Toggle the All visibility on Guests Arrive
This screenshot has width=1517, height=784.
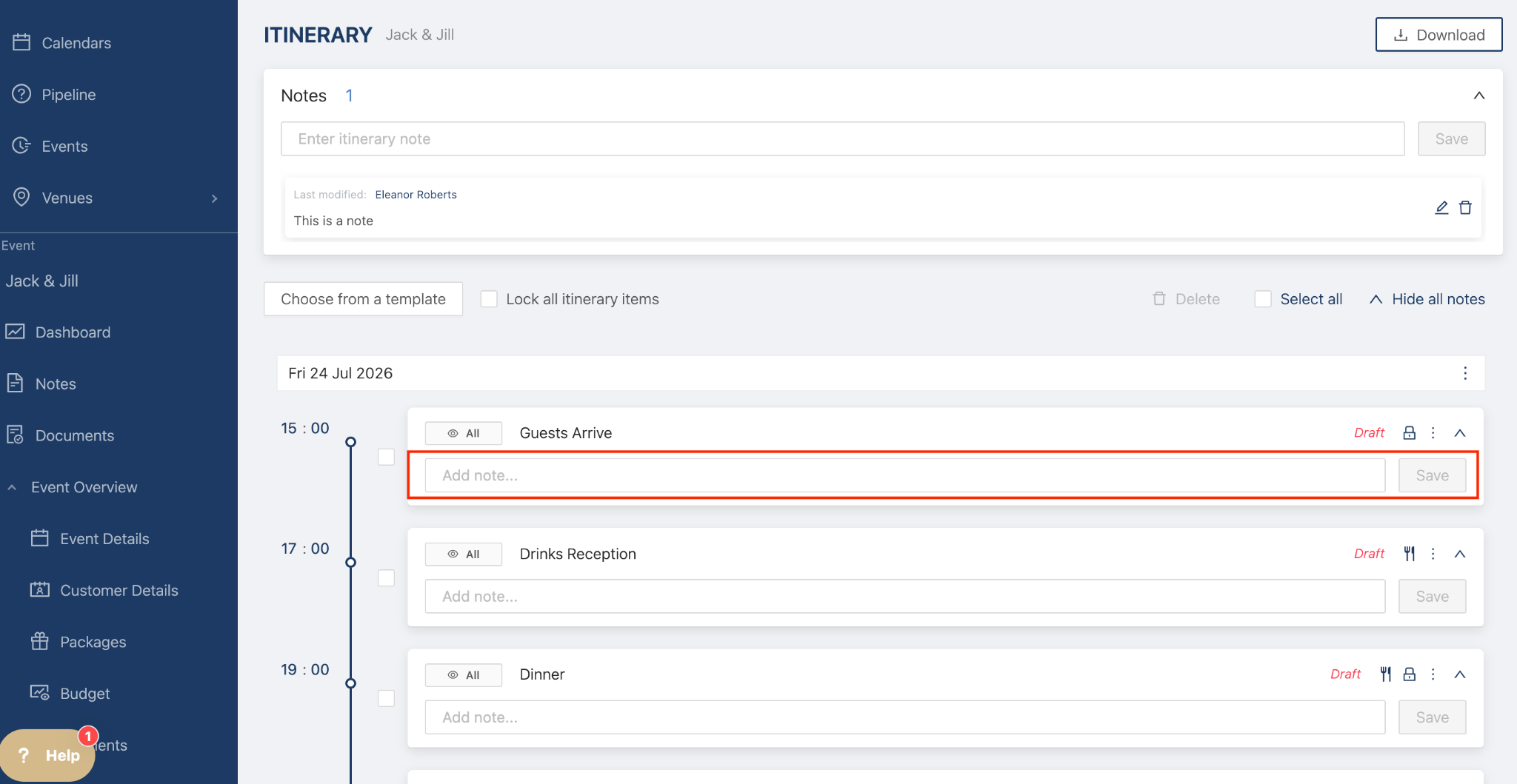464,433
